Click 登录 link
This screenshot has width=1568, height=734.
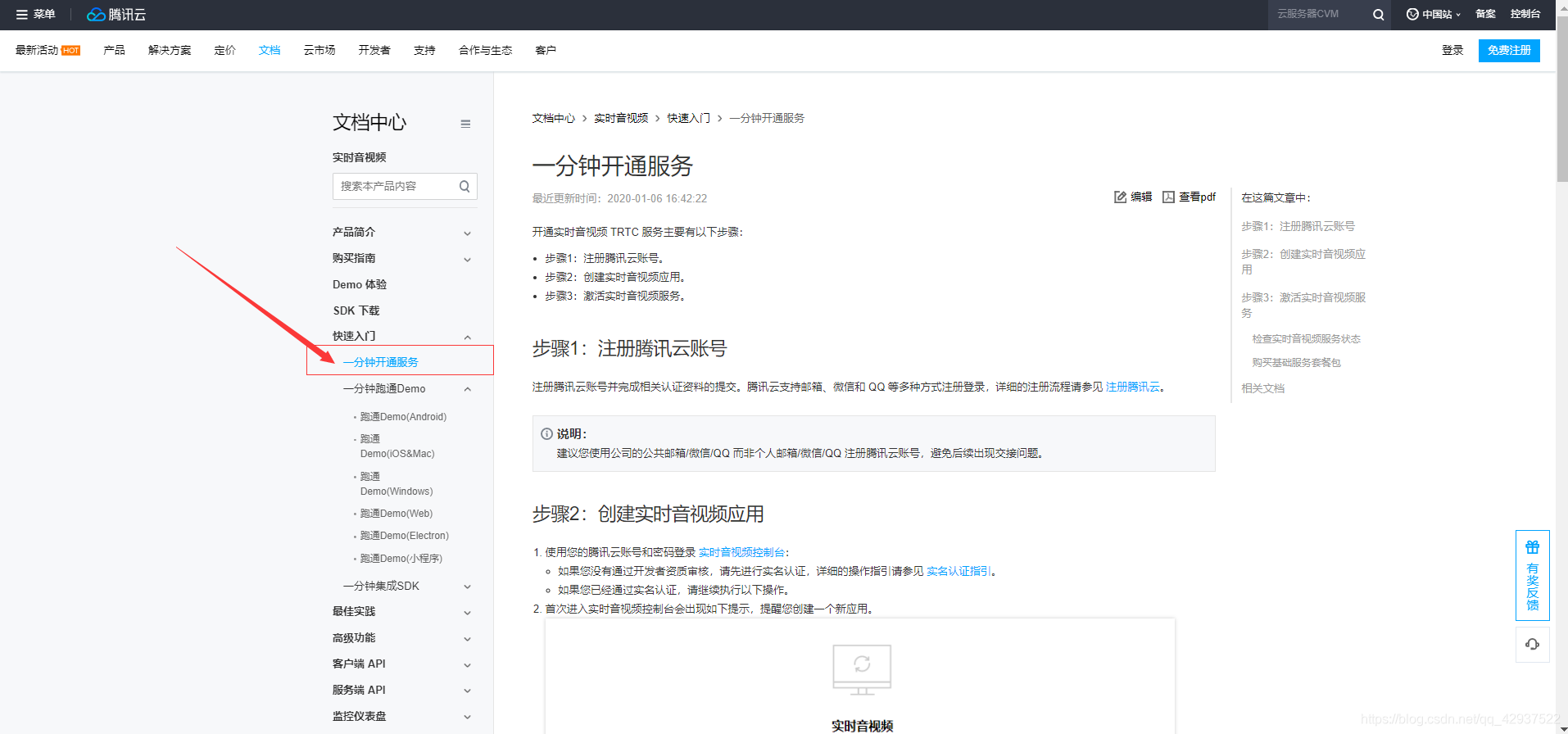tap(1452, 50)
